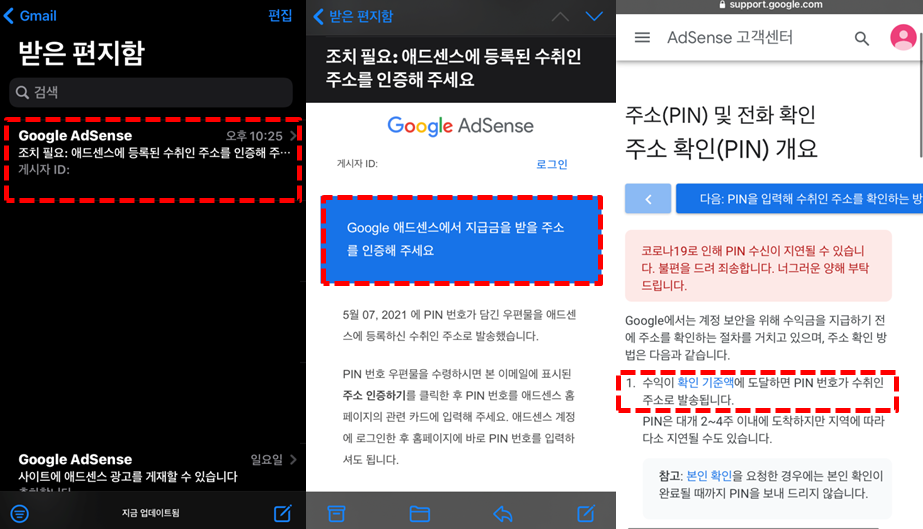Tap the back arrow button above the article
Image resolution: width=923 pixels, height=529 pixels.
[648, 199]
